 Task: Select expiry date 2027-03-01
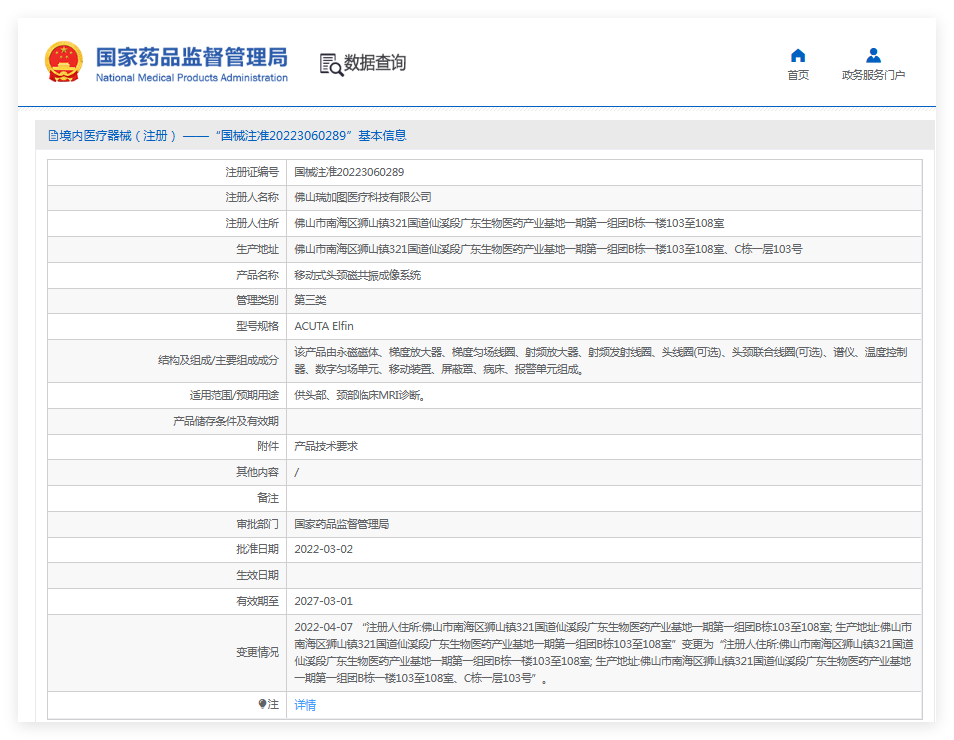[324, 601]
